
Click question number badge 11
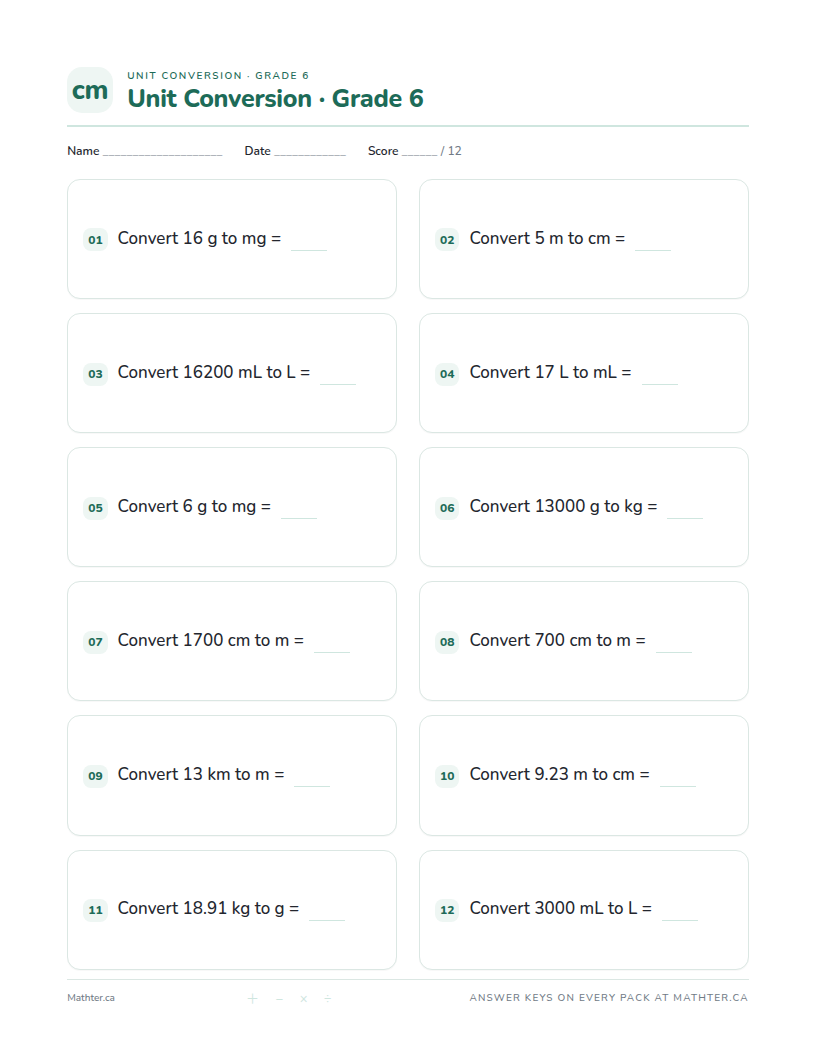point(96,909)
